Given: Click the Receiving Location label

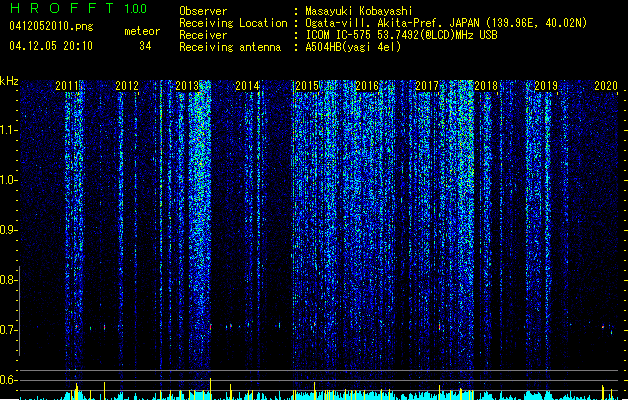Looking at the screenshot, I should (x=233, y=23).
